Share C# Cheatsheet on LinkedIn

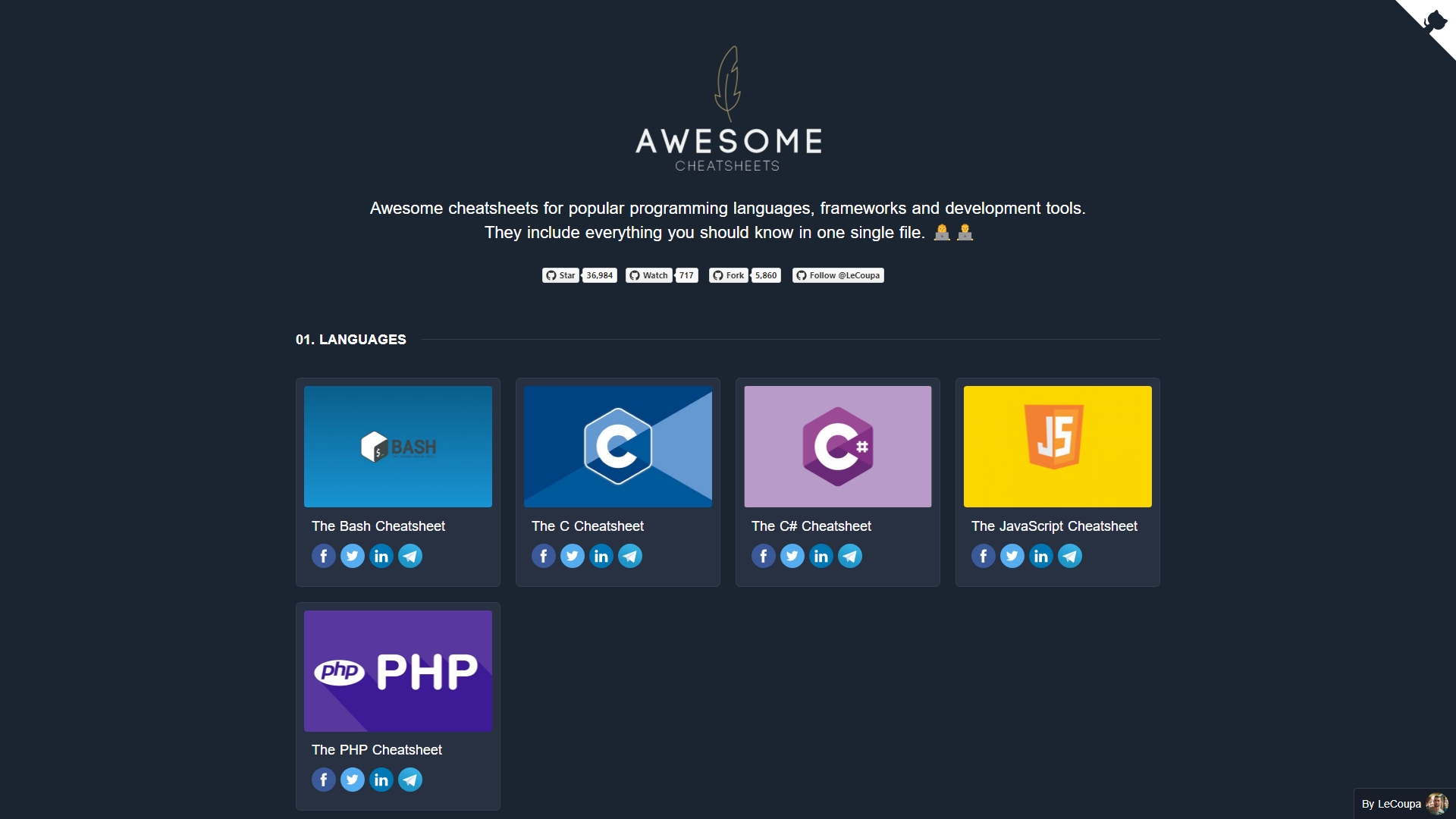pyautogui.click(x=821, y=556)
